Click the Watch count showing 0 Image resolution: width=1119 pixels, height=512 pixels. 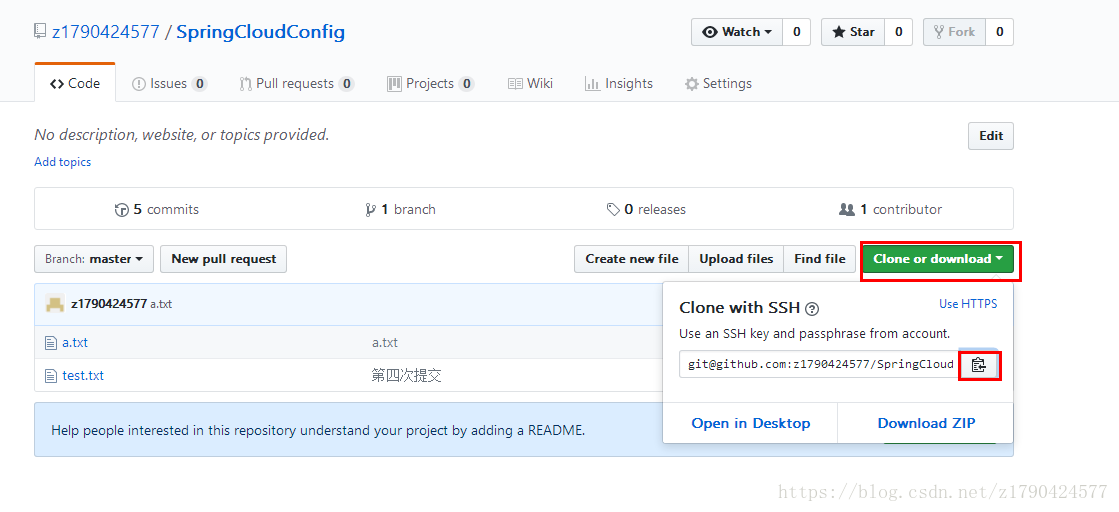click(796, 32)
